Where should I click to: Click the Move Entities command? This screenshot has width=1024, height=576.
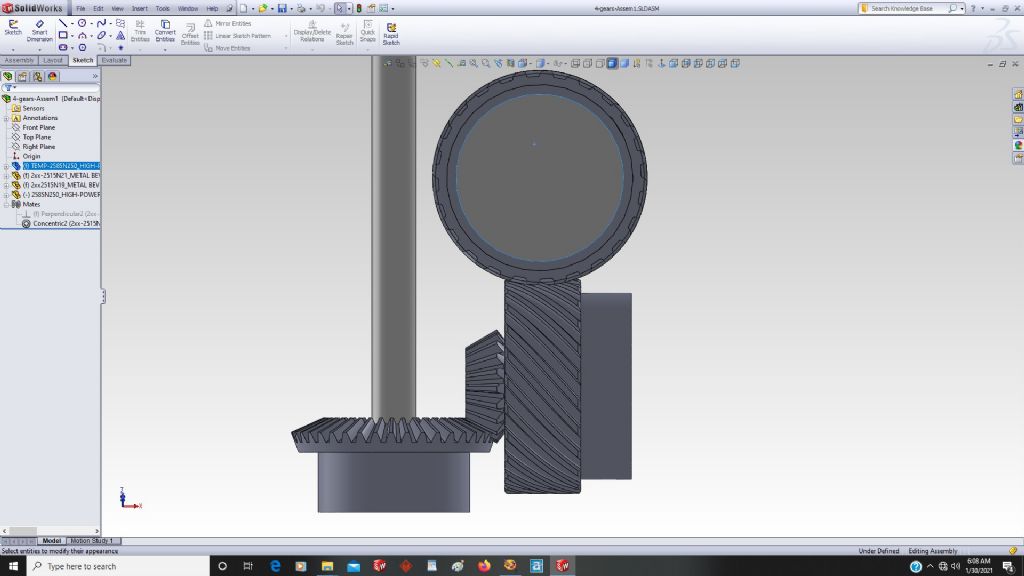pos(227,48)
